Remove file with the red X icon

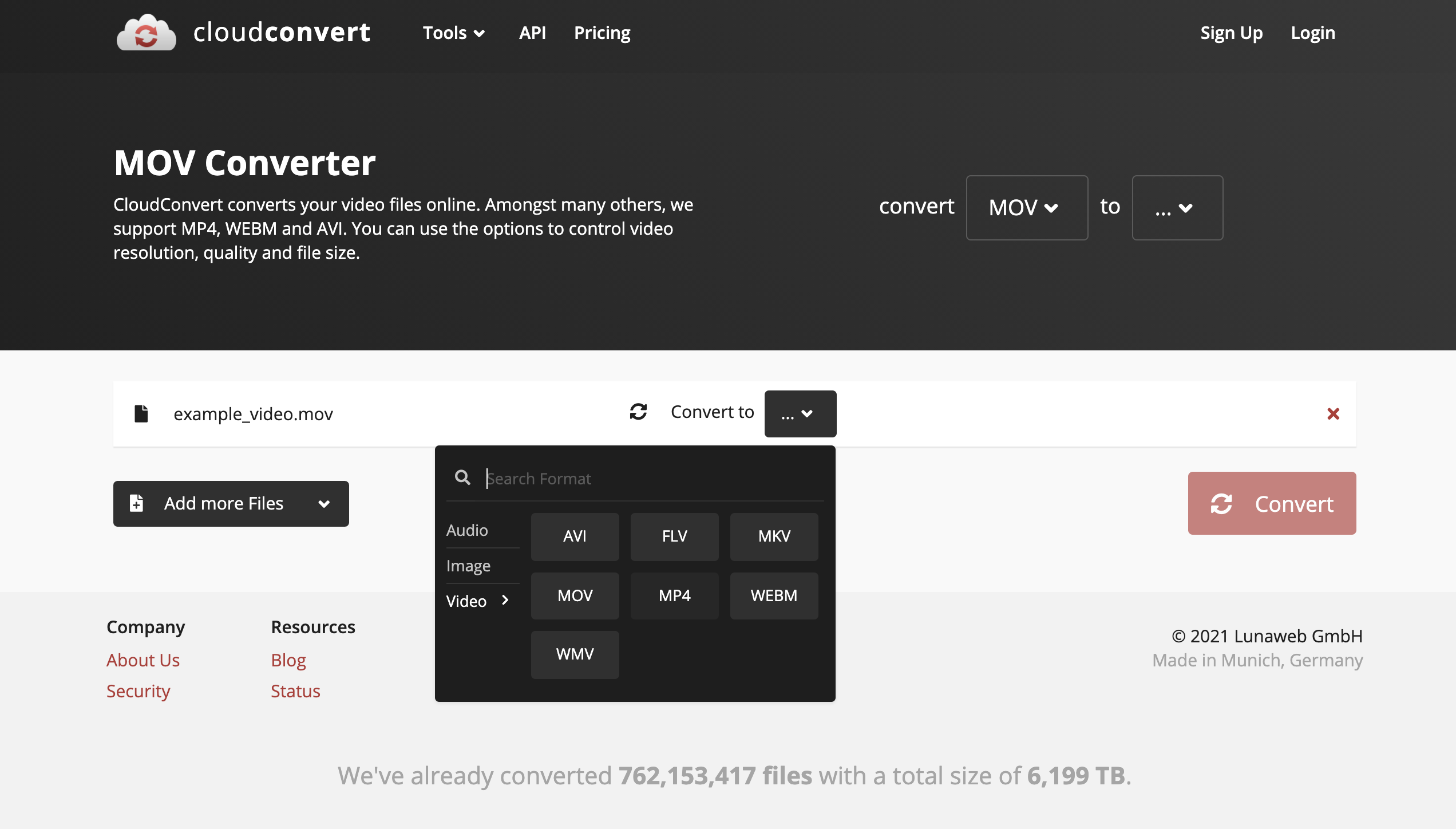tap(1333, 413)
